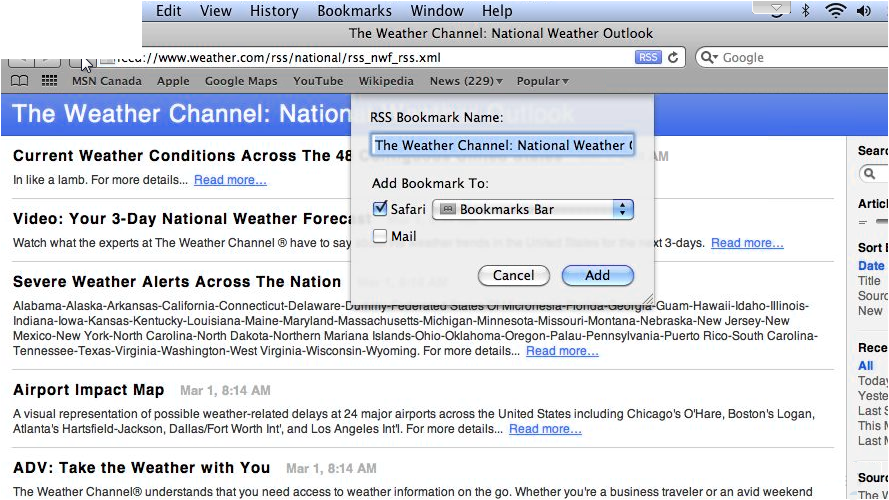Open the Wikipedia bookmark
Screen dimensions: 889x500
point(386,81)
